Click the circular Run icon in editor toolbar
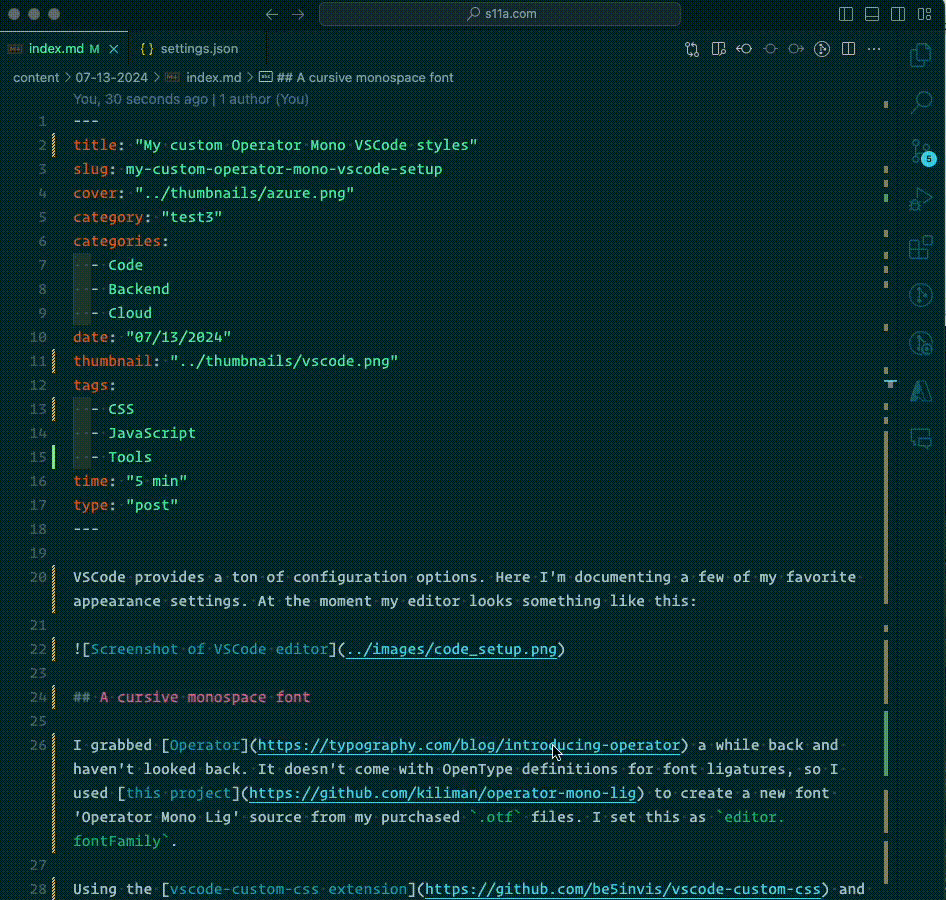This screenshot has height=900, width=946. click(x=822, y=48)
